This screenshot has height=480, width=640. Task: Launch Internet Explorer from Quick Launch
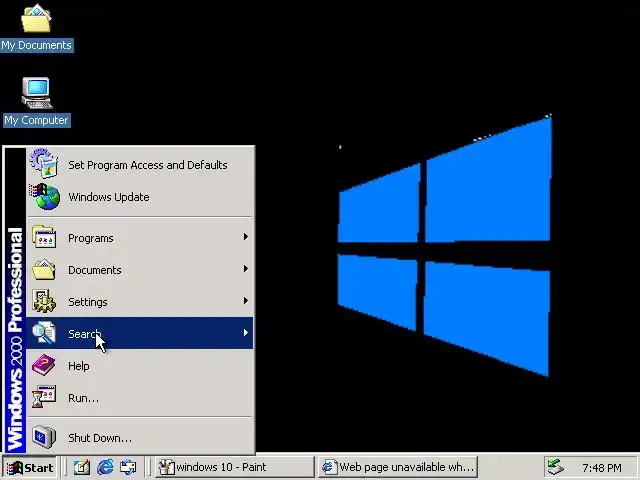(x=105, y=467)
